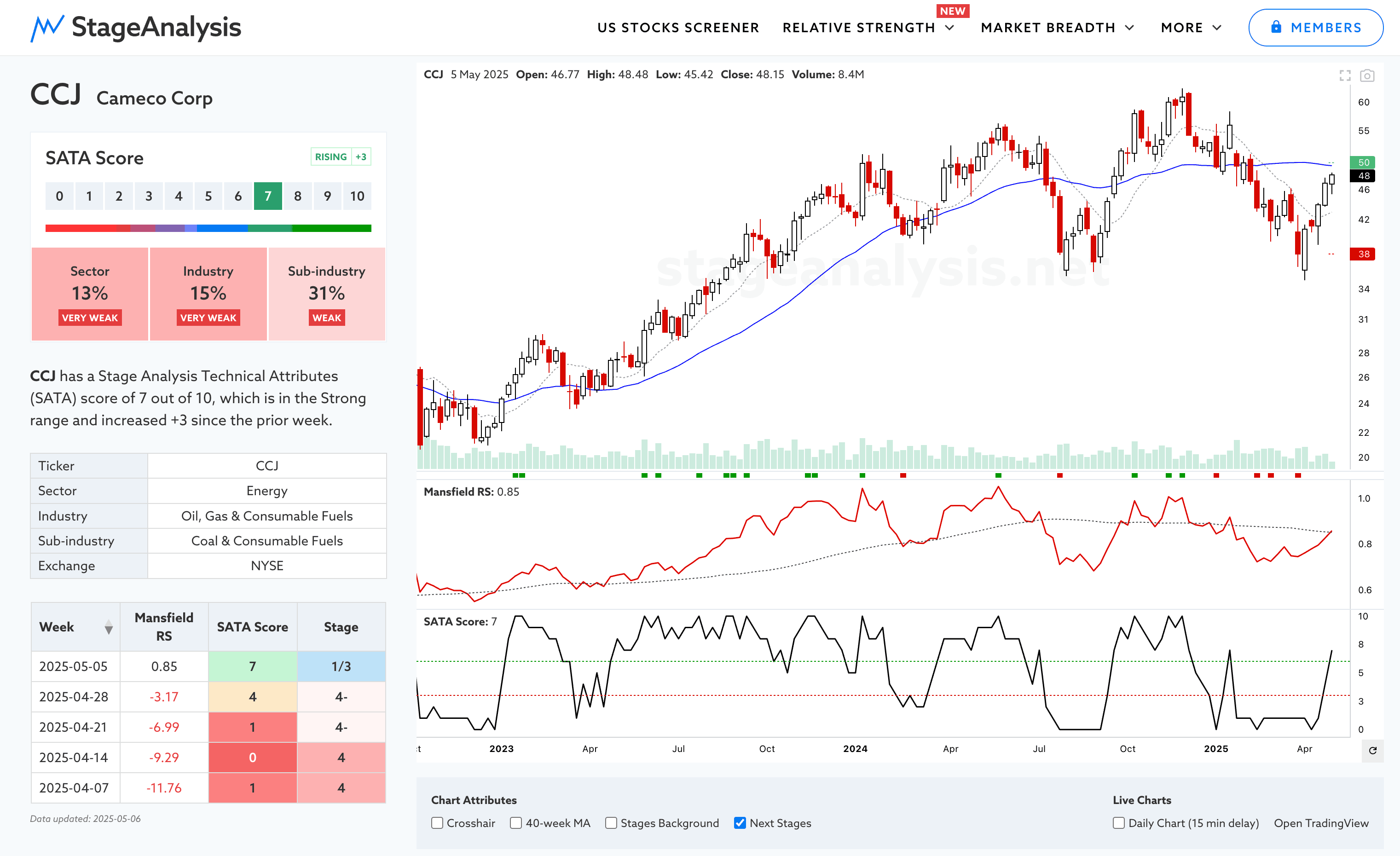Click the RISING +3 badge
This screenshot has height=856, width=1400.
coord(341,157)
